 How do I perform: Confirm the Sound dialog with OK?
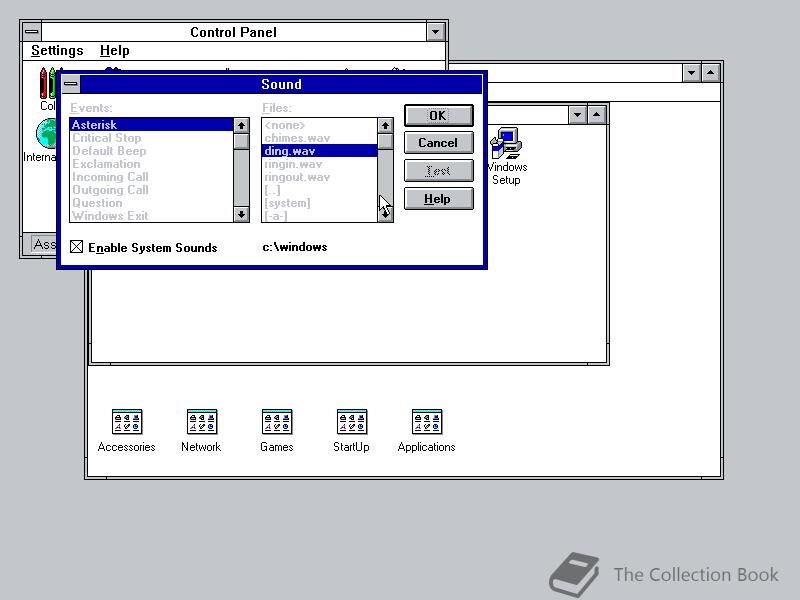pos(438,115)
